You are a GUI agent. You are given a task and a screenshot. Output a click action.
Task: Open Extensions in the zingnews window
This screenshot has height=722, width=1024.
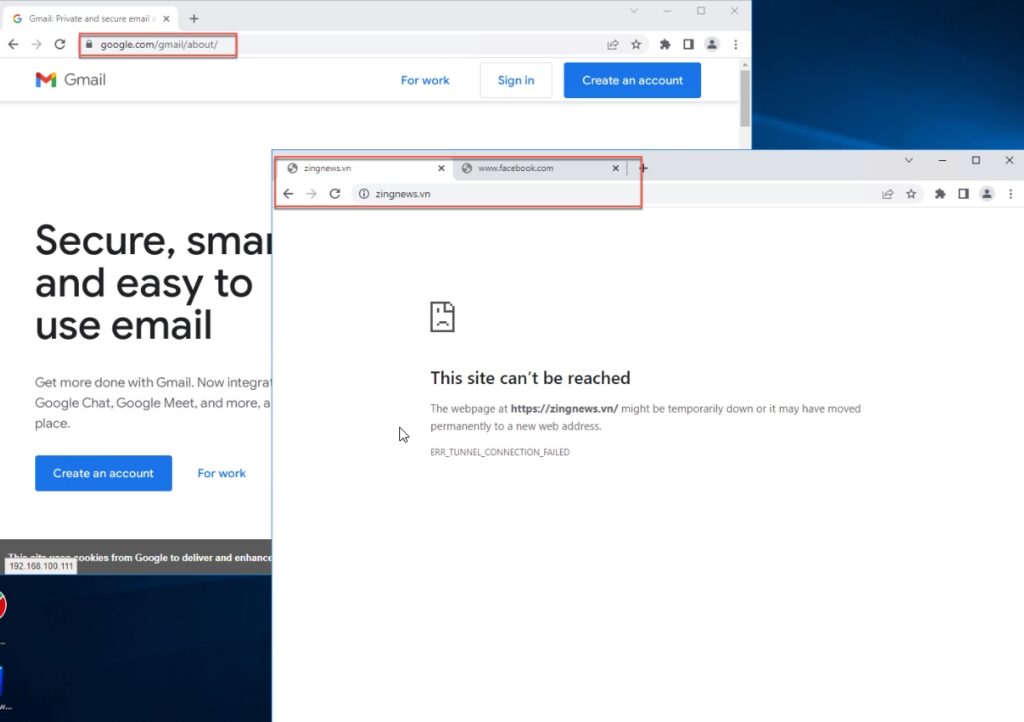pyautogui.click(x=940, y=194)
